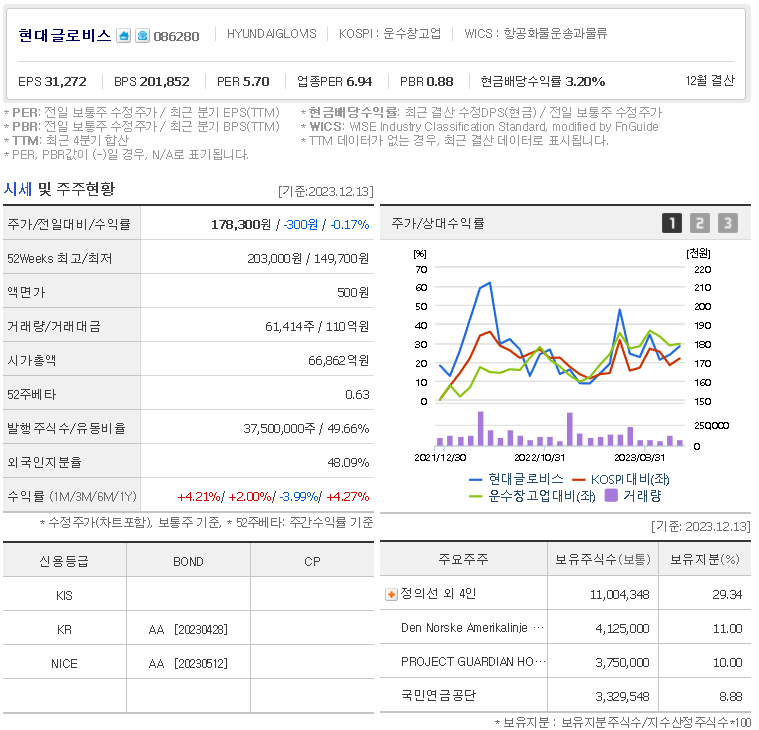Screen dimensions: 759x730
Task: Click the 11,004,348 shares value
Action: click(620, 594)
